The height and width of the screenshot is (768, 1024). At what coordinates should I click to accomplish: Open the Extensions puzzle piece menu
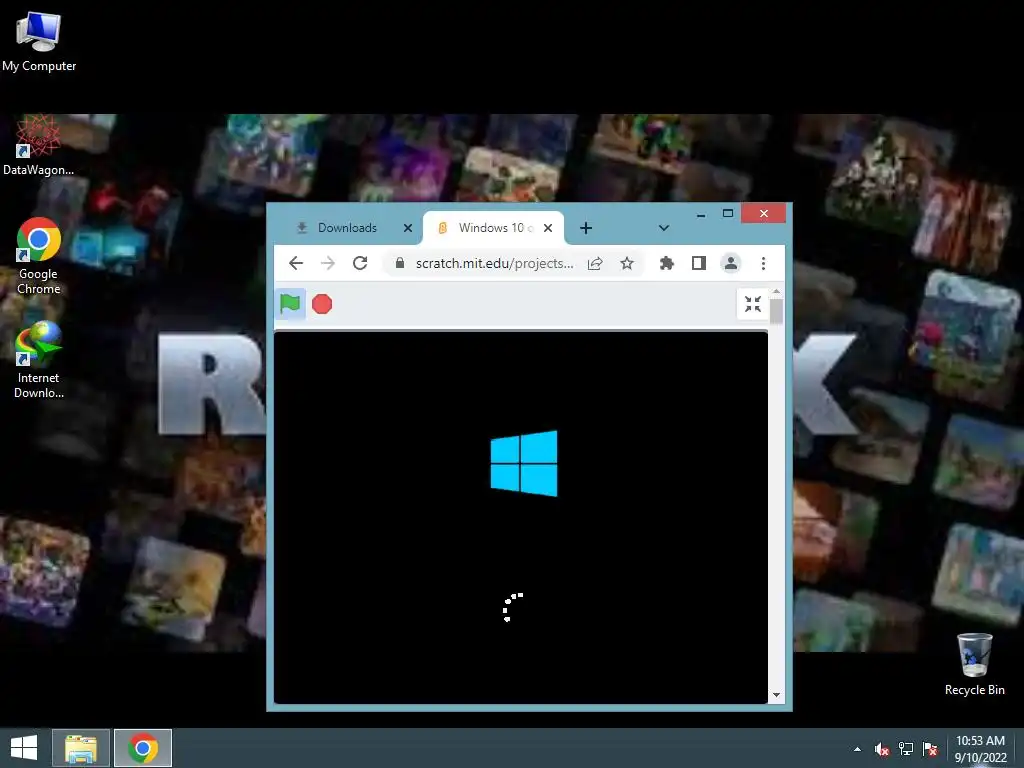click(x=666, y=263)
